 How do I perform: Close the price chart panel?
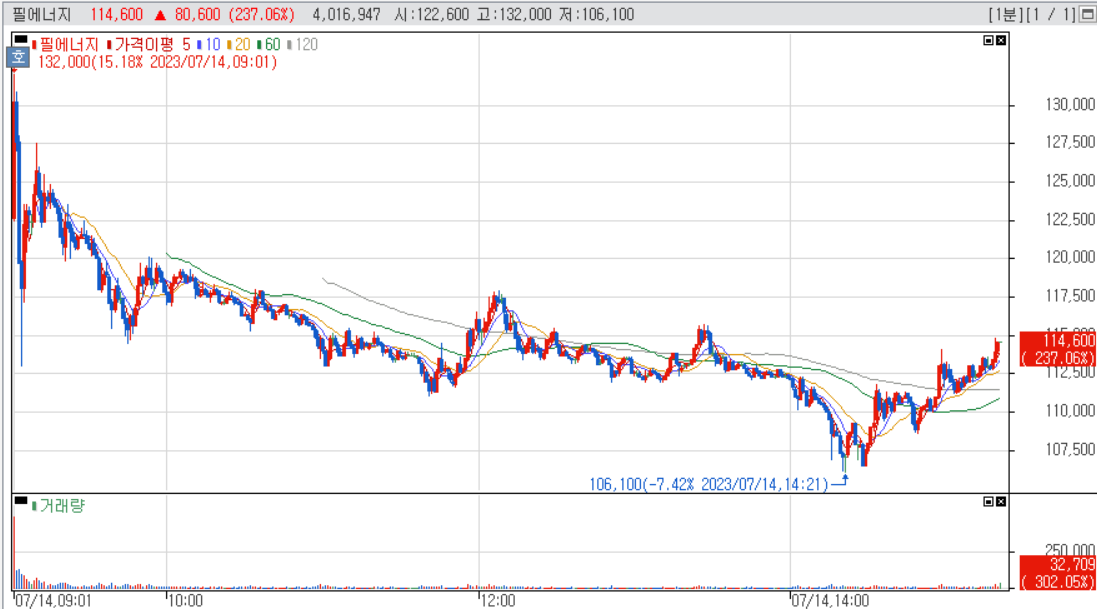1001,41
